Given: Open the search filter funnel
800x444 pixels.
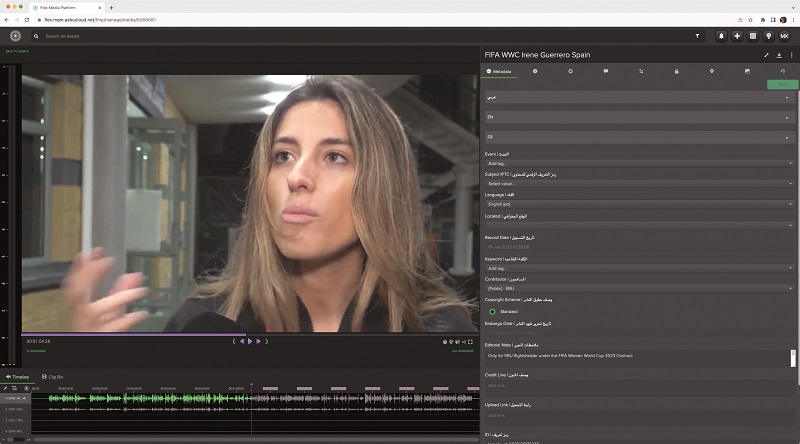Looking at the screenshot, I should point(697,36).
